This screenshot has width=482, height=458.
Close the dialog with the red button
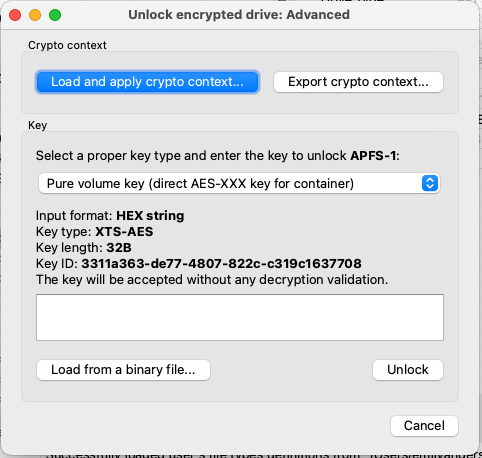click(x=15, y=15)
